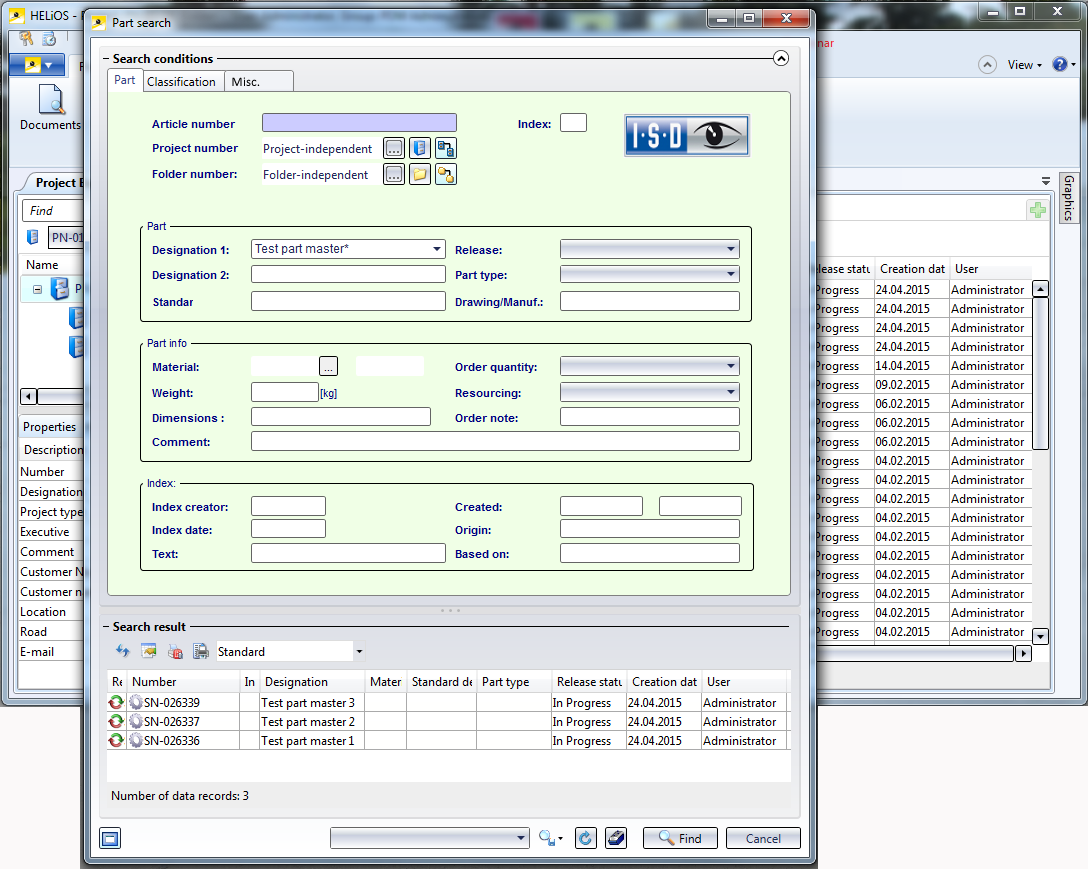This screenshot has width=1088, height=869.
Task: Click the window icon at dialog bottom-left
Action: tap(110, 838)
